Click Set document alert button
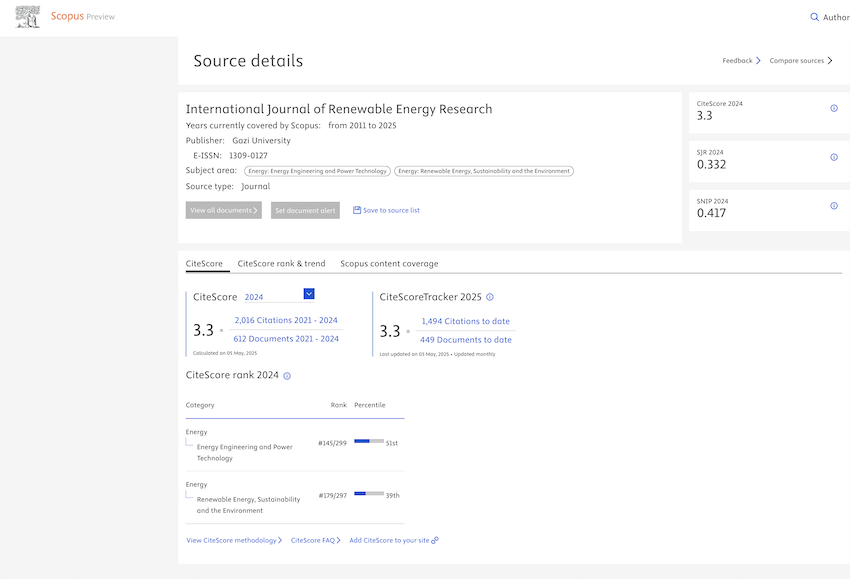The height and width of the screenshot is (580, 850). (x=305, y=210)
